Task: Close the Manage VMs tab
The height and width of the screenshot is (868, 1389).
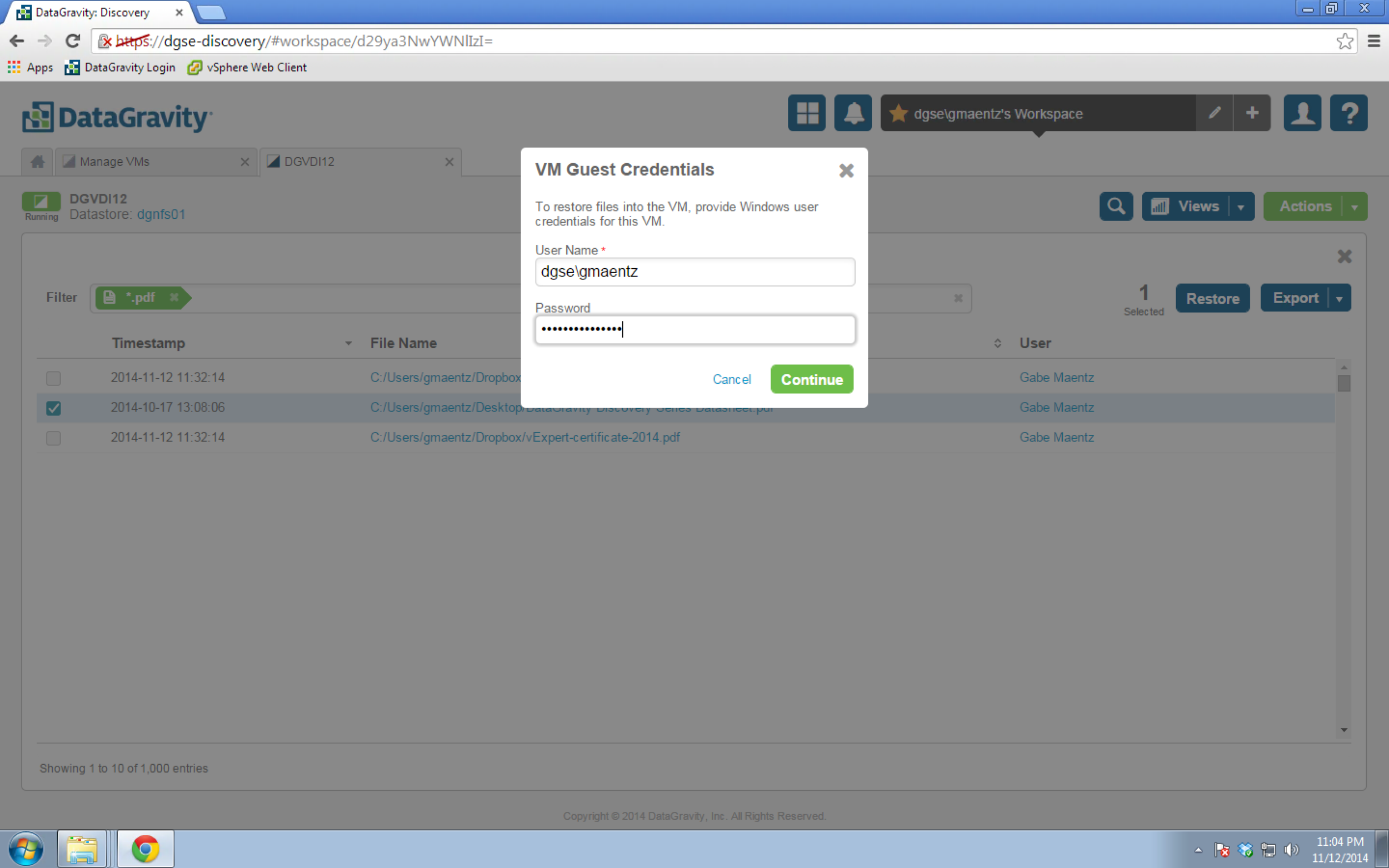Action: tap(244, 162)
